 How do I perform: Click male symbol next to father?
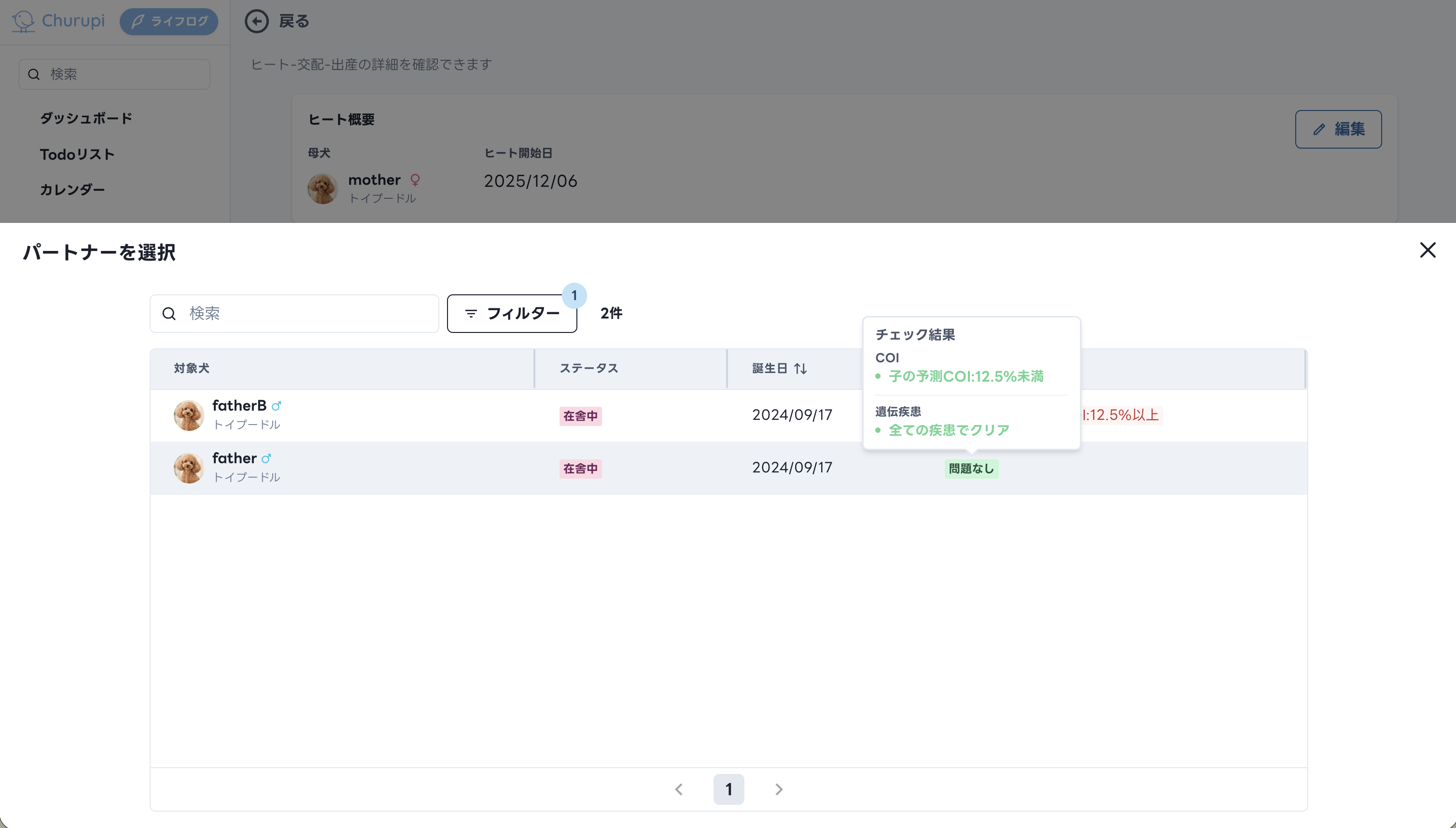(266, 458)
